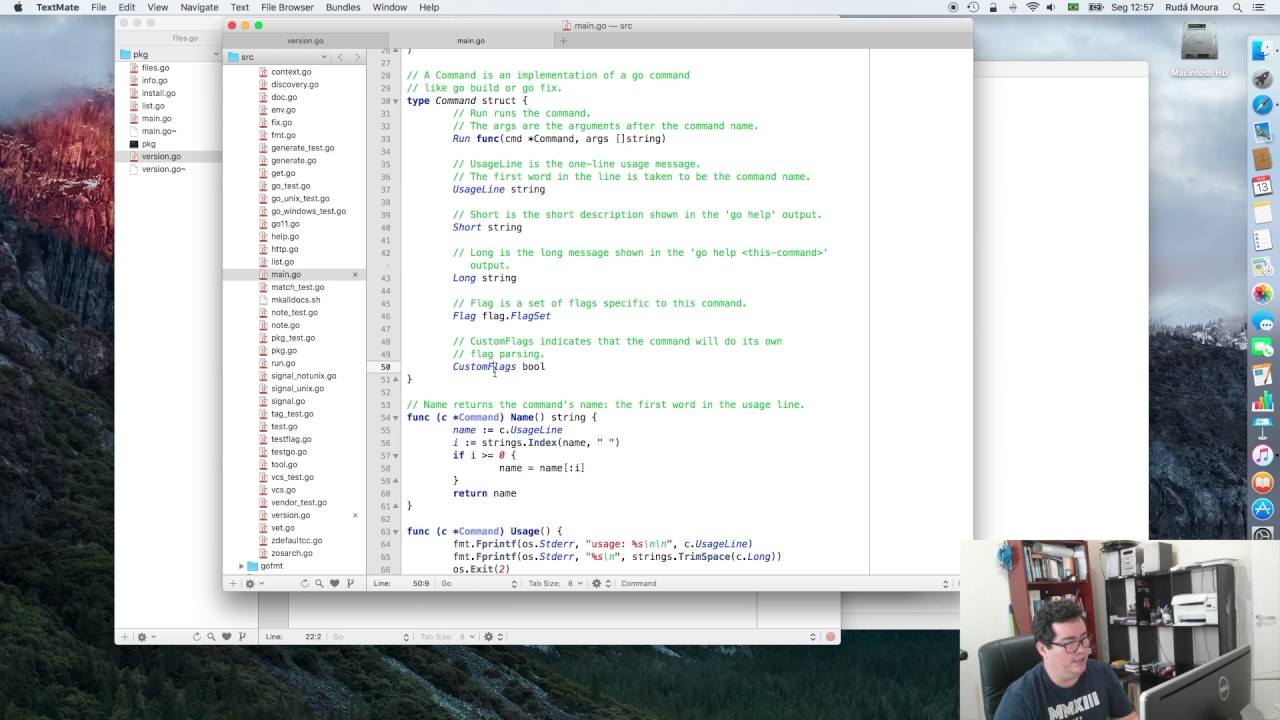Toggle the fold marker on line 30
The width and height of the screenshot is (1280, 720).
(396, 101)
